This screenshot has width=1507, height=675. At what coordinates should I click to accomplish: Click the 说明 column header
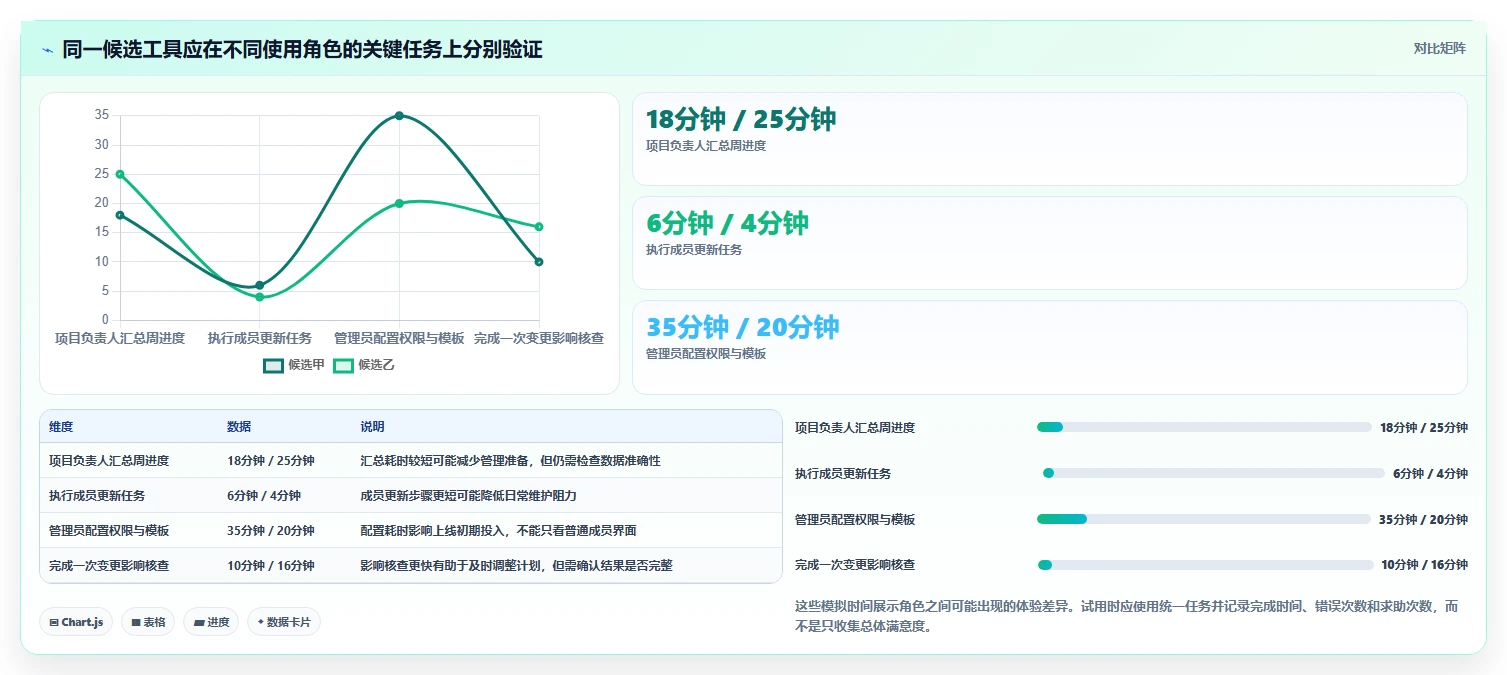(x=372, y=427)
